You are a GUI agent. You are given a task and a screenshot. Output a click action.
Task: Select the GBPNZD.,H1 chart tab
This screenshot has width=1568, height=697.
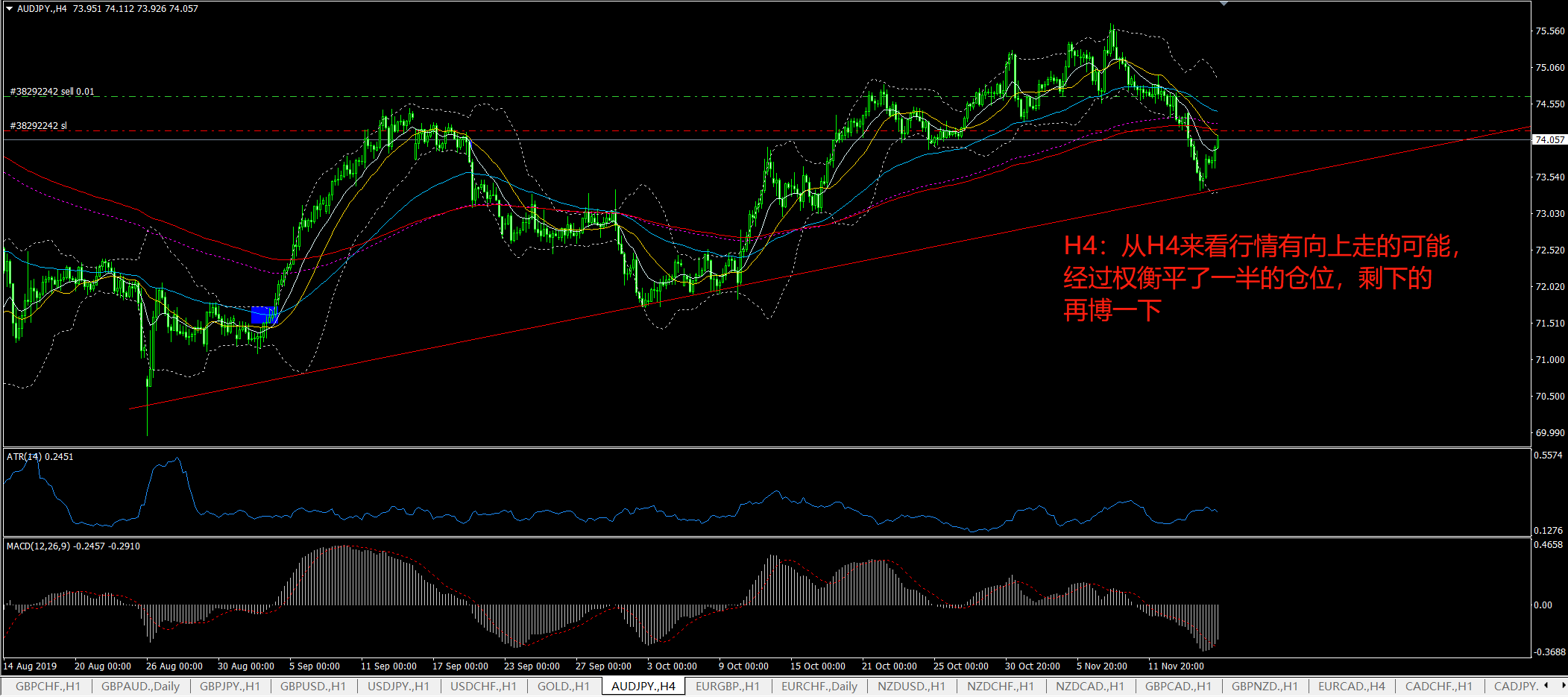[1265, 687]
